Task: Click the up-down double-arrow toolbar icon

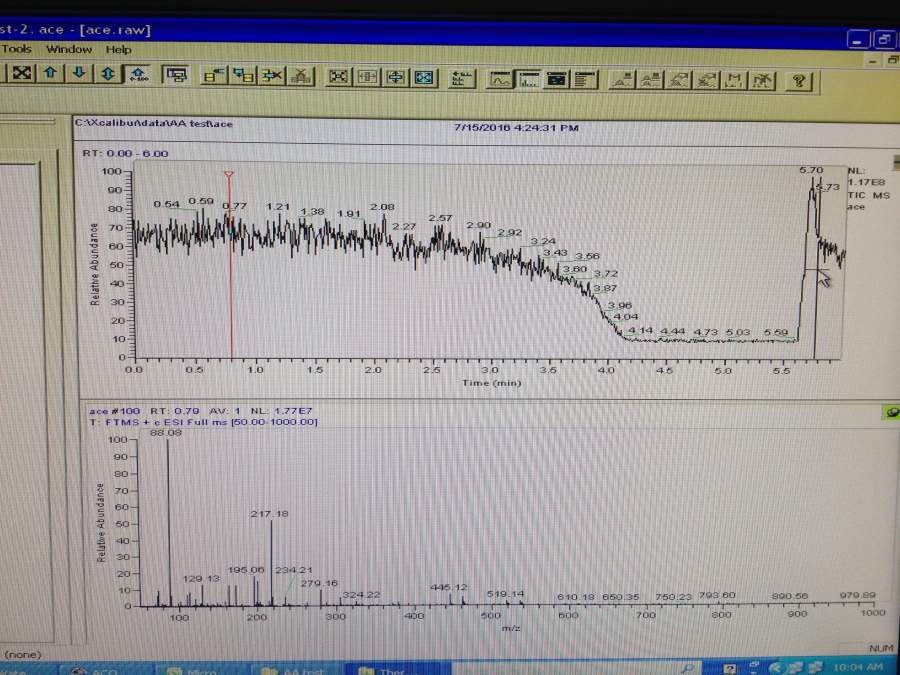Action: coord(108,74)
